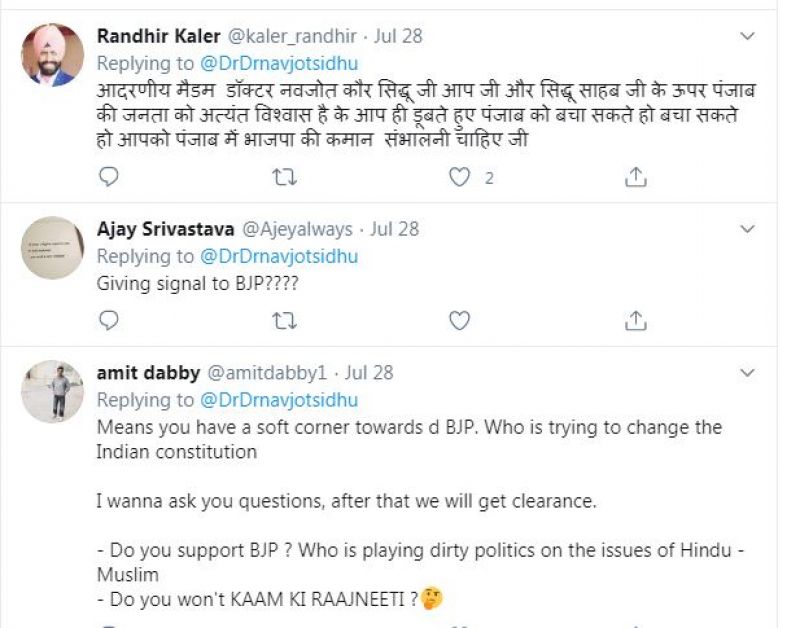Click amit dabby's profile photo
This screenshot has height=628, width=800.
pos(53,391)
